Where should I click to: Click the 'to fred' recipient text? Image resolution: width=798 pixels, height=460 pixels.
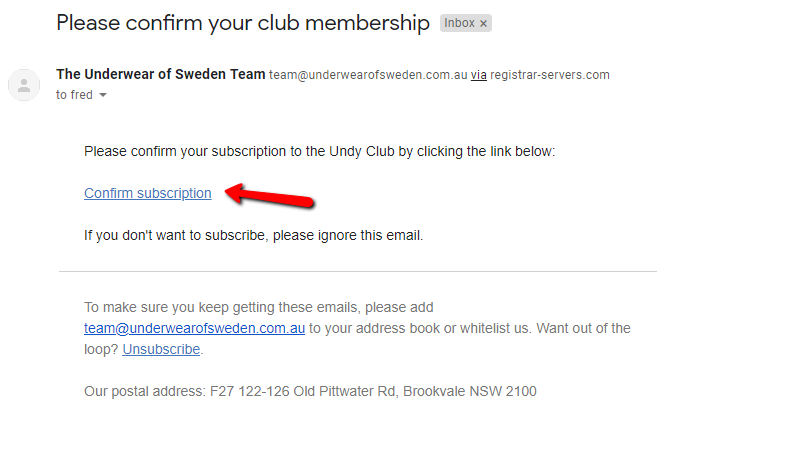pyautogui.click(x=74, y=95)
